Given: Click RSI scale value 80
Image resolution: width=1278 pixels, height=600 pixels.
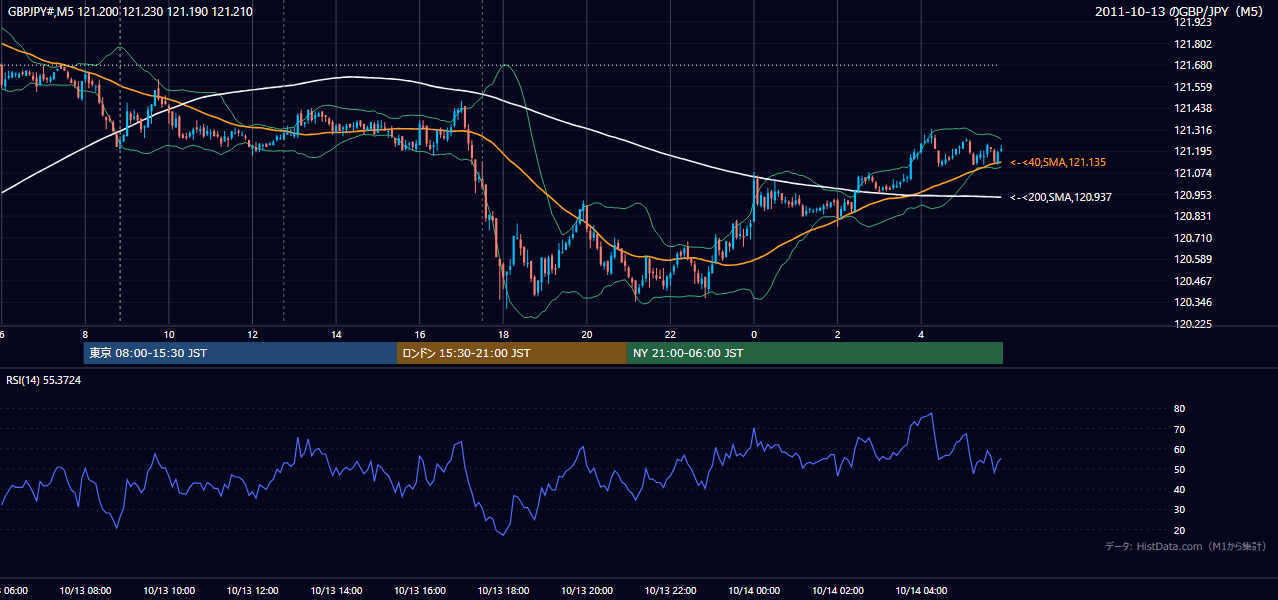Looking at the screenshot, I should click(x=1180, y=409).
